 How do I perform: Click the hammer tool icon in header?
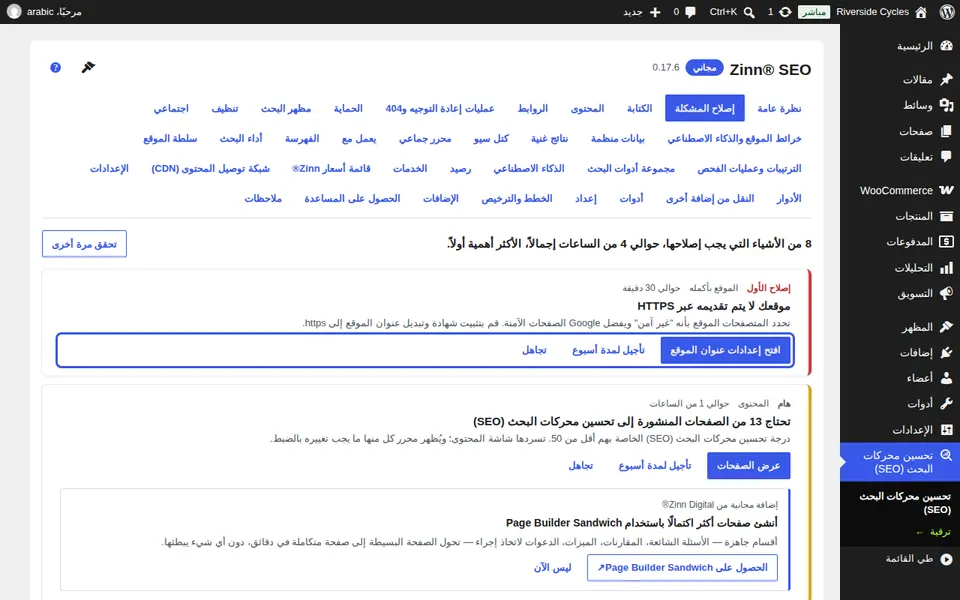point(88,67)
